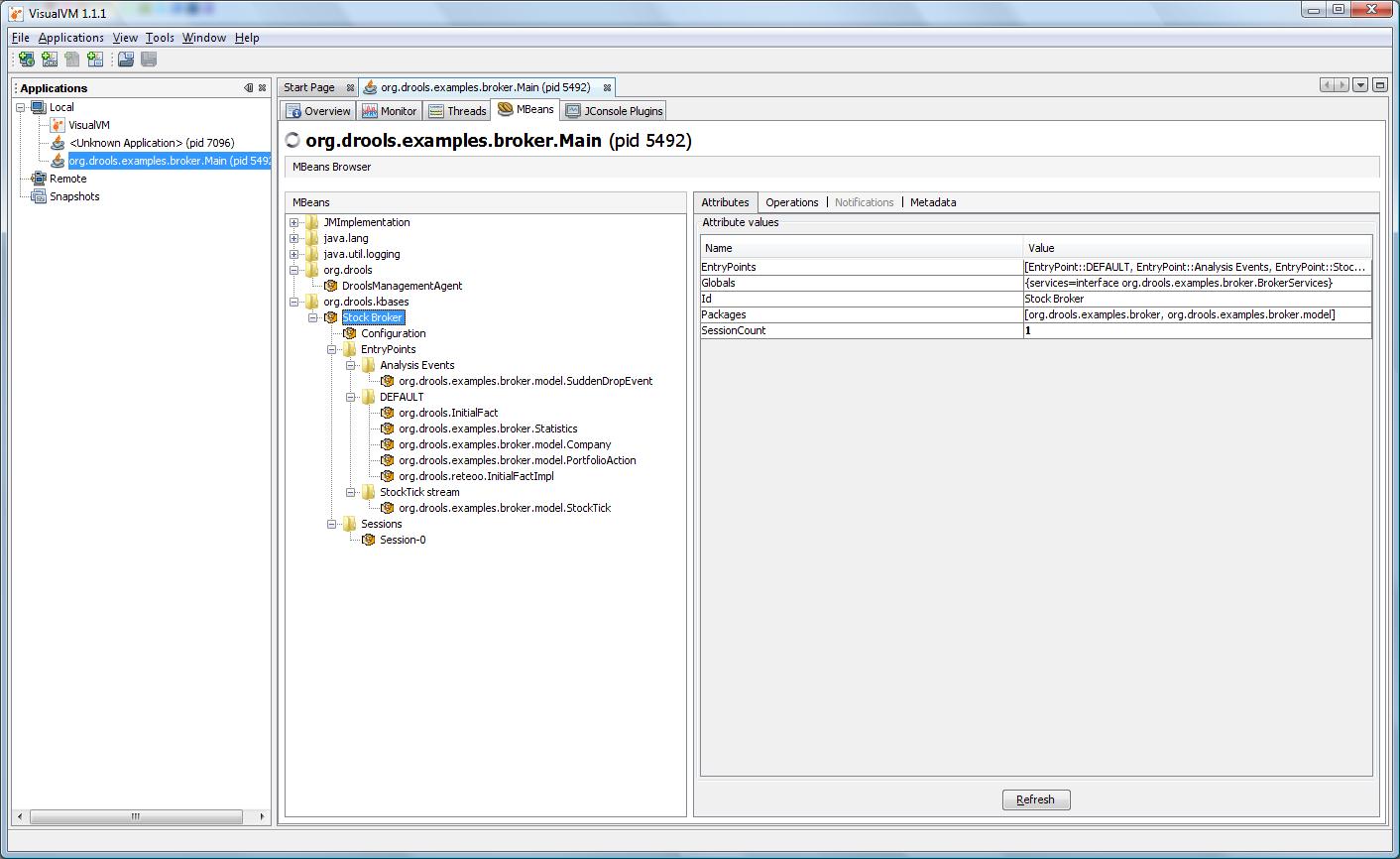Select the SessionCount value cell
1400x859 pixels.
[x=1198, y=330]
